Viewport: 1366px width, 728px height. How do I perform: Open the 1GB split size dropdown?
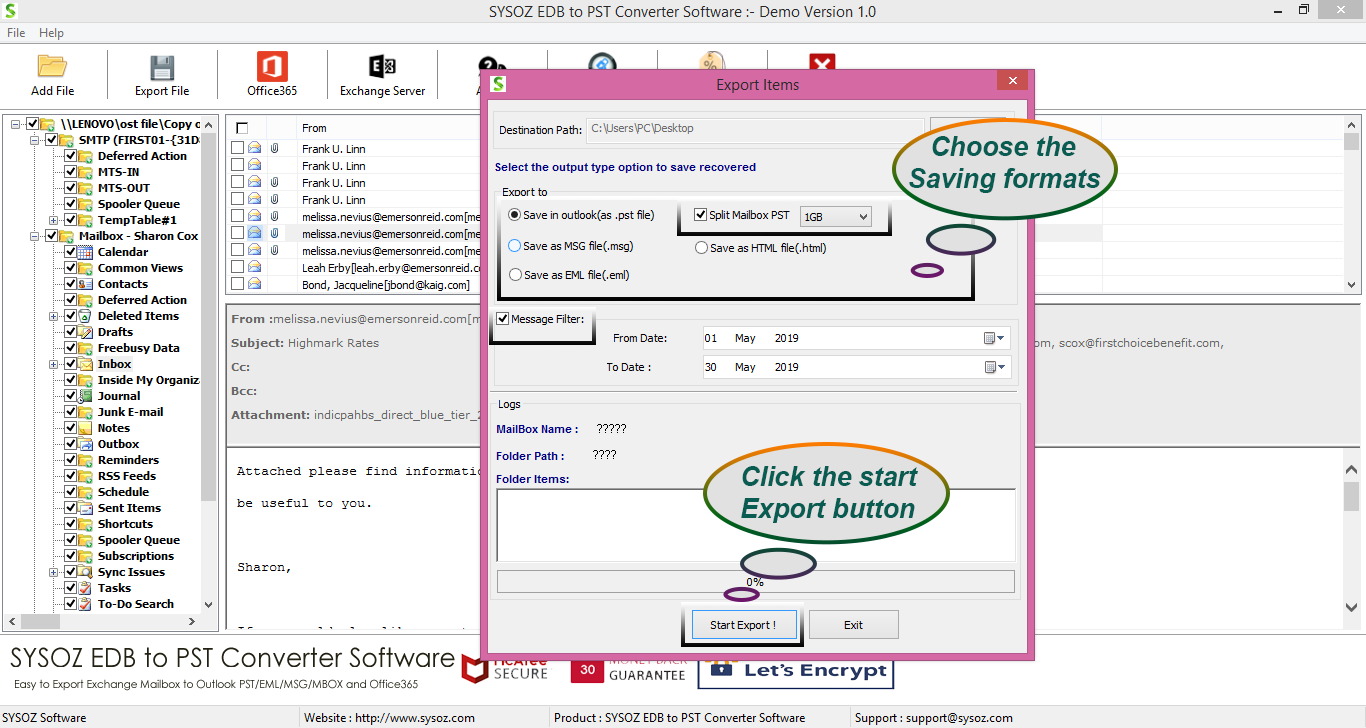tap(837, 217)
